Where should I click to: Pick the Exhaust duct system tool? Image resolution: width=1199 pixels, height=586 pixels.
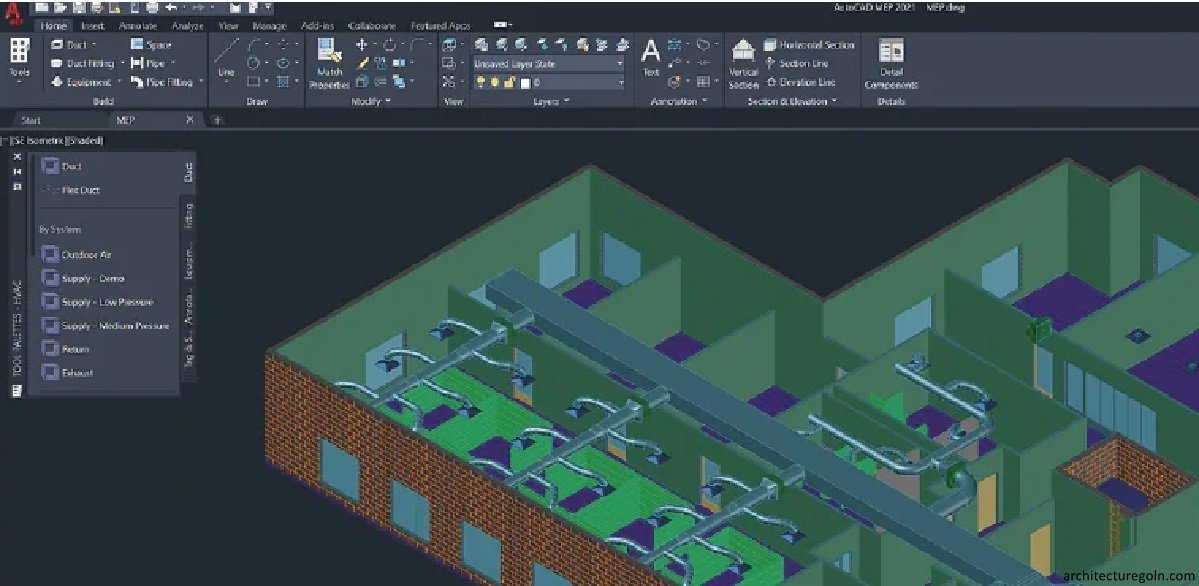(76, 373)
